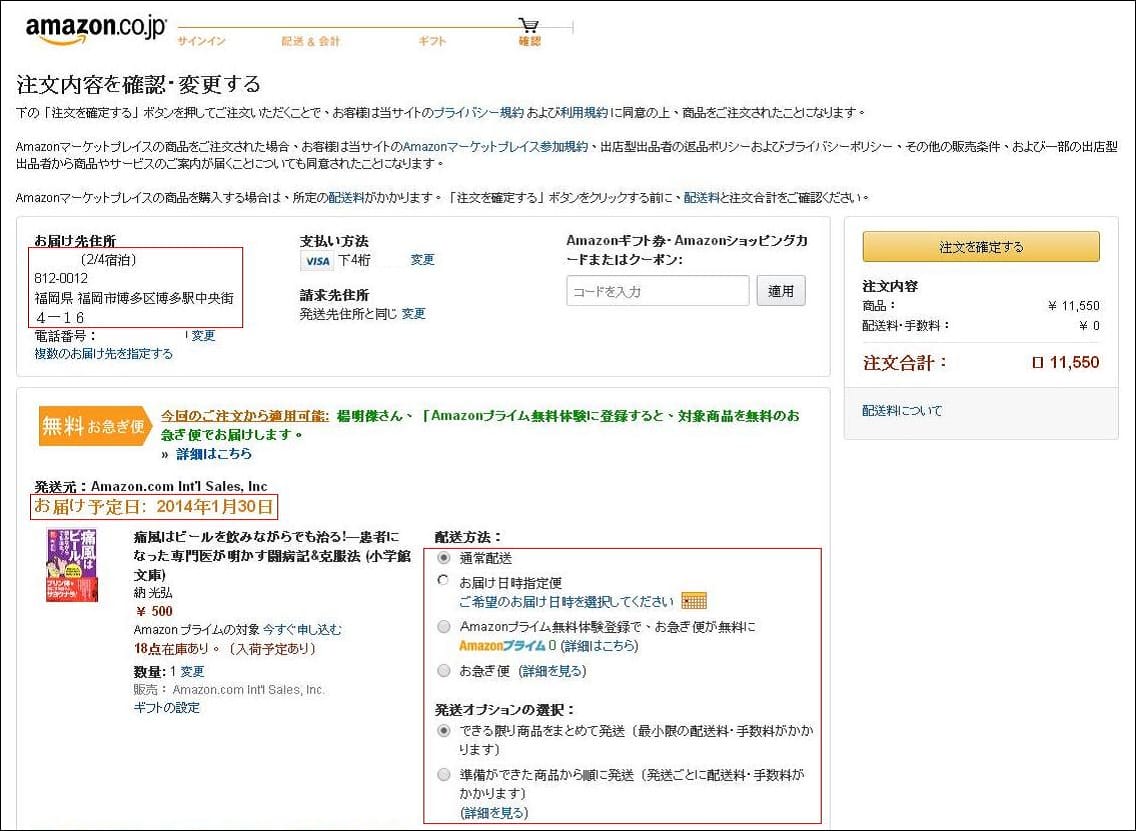Click 変更 next to the payment method
The image size is (1136, 831).
coord(422,259)
